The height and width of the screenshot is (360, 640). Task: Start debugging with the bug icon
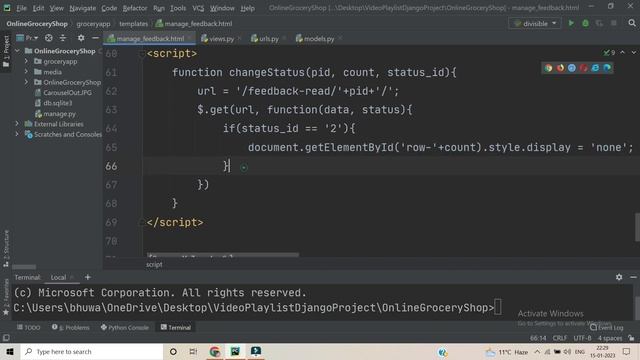pos(585,23)
